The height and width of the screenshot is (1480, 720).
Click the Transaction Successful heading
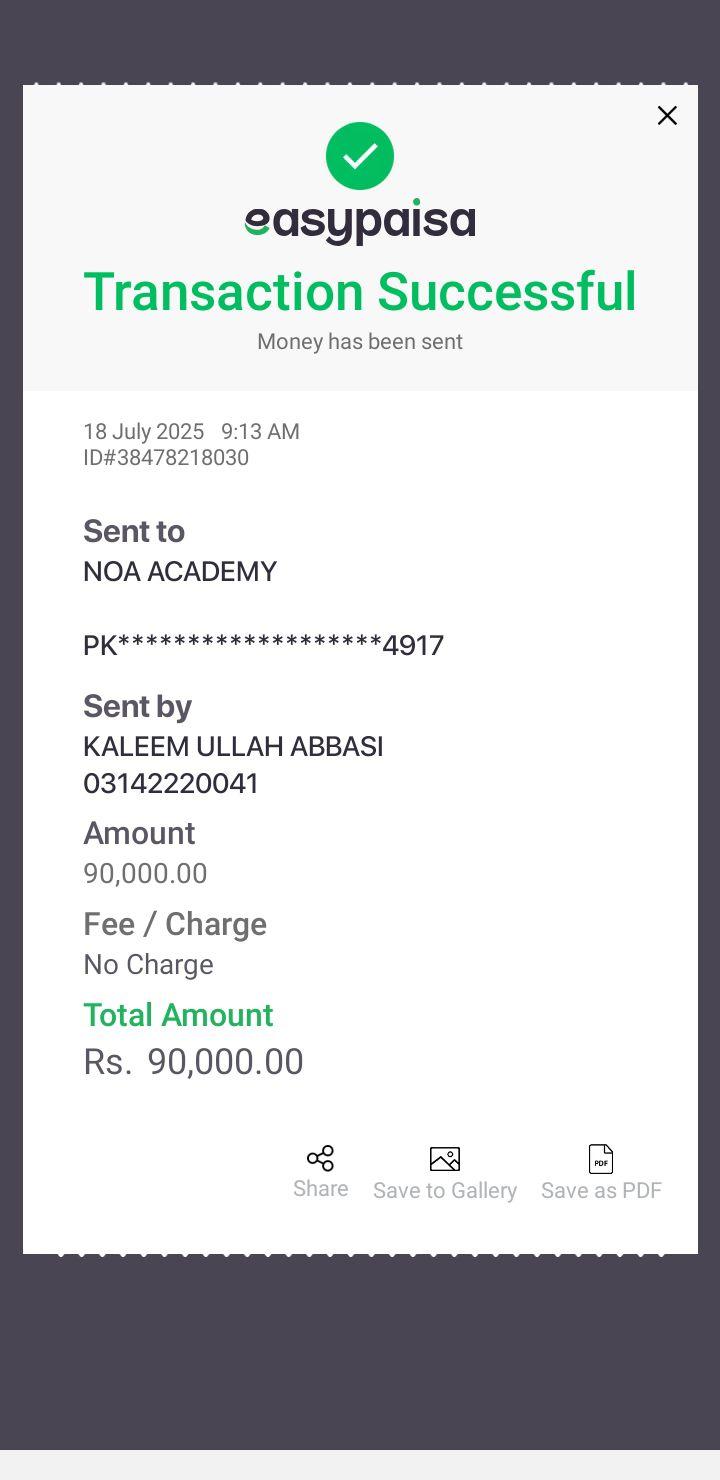click(x=360, y=292)
